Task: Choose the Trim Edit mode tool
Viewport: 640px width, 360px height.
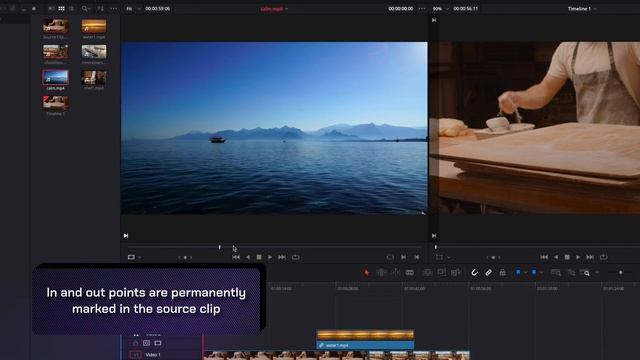Action: [x=381, y=272]
